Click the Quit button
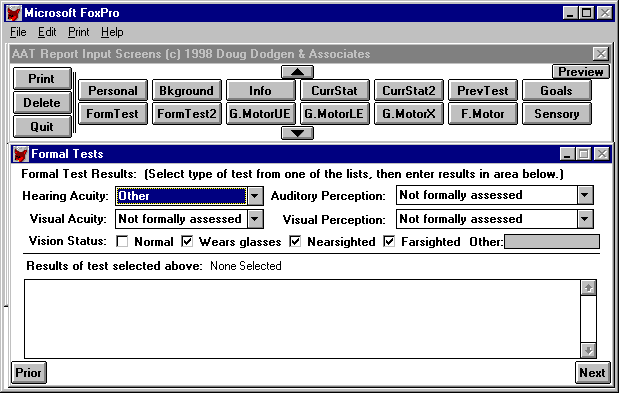The height and width of the screenshot is (393, 619). [42, 127]
